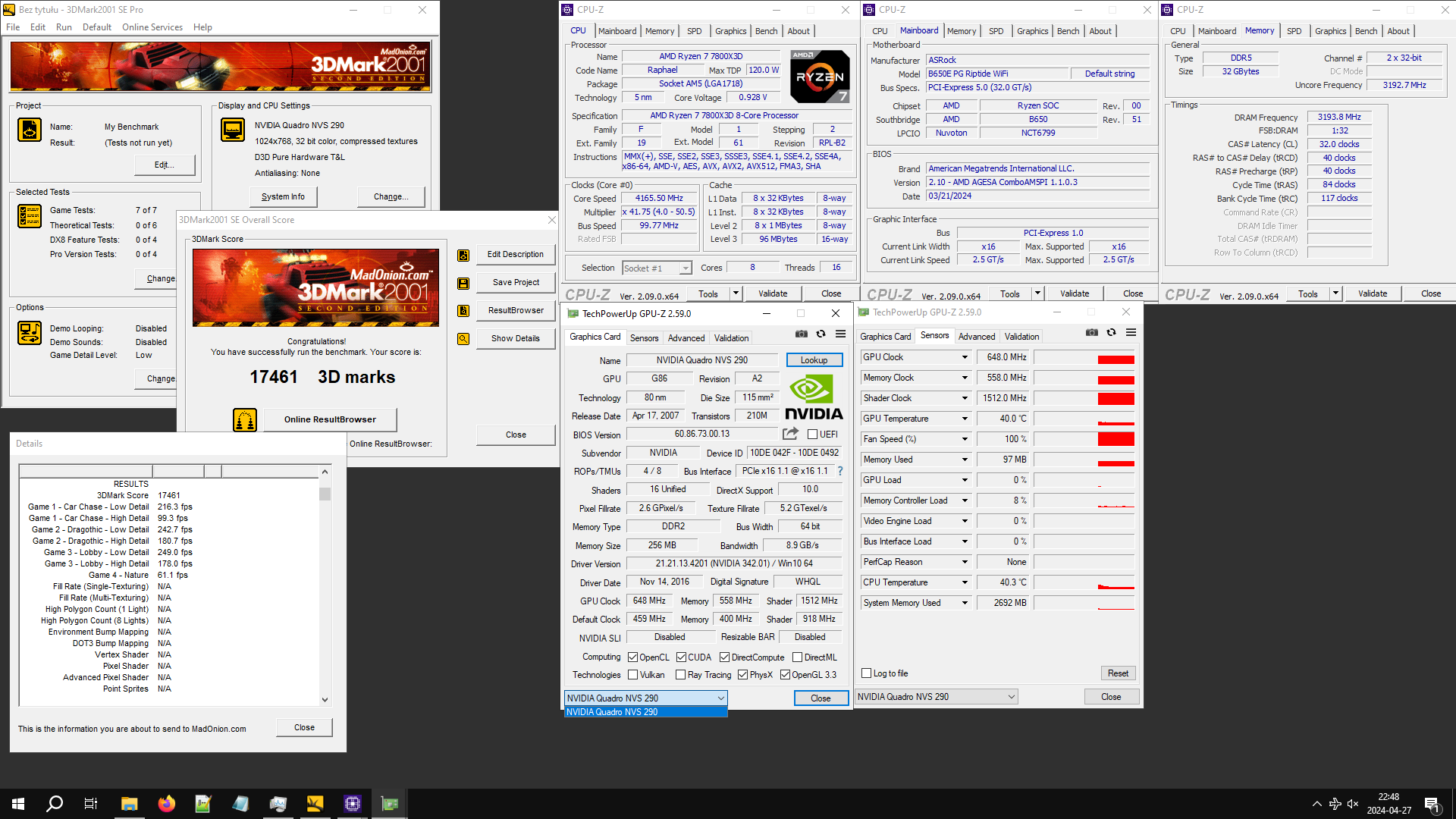Toggle the OpenCL checkbox
1456x819 pixels.
632,657
